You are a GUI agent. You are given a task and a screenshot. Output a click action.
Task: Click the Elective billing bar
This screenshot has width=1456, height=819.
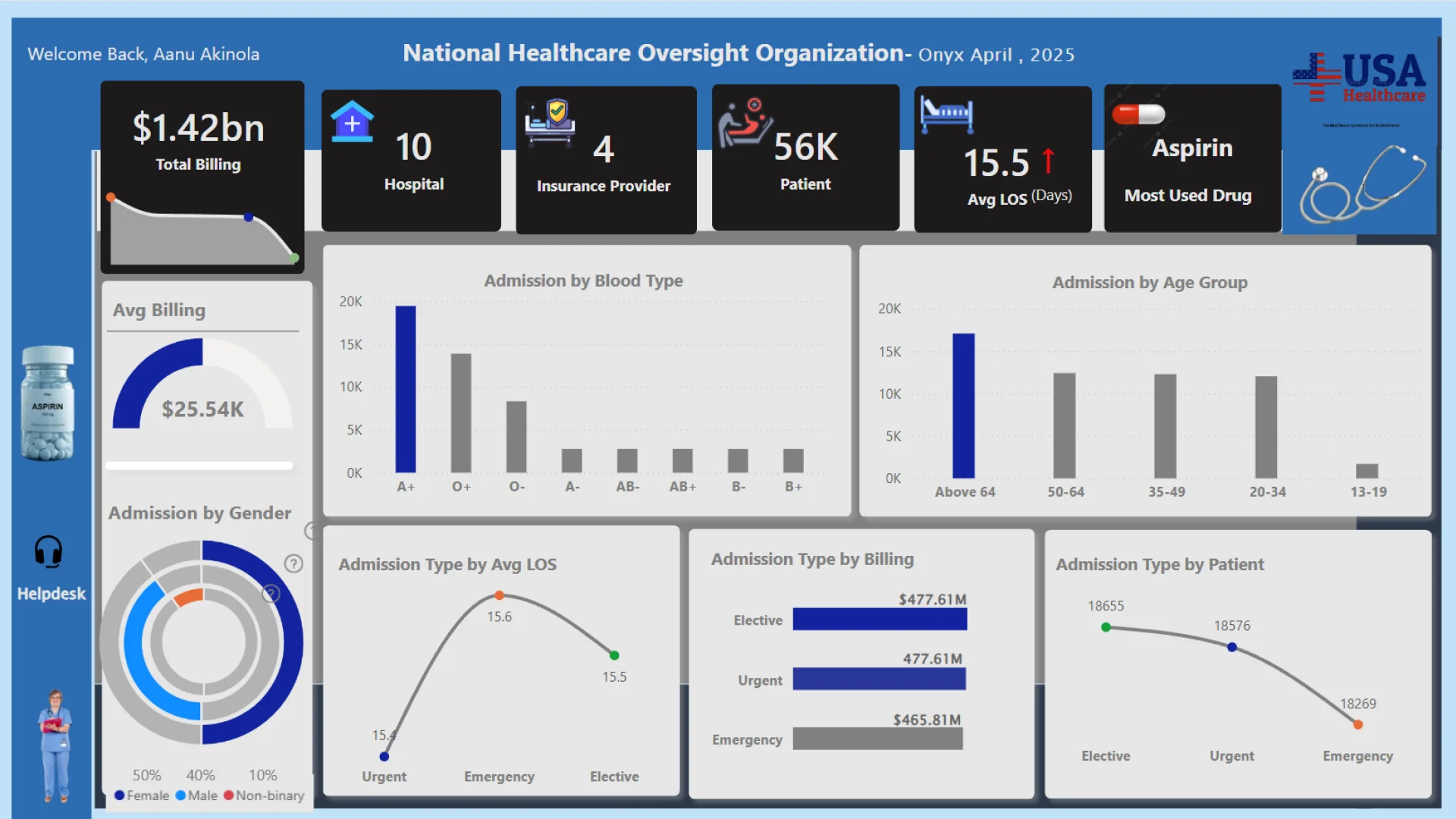880,620
